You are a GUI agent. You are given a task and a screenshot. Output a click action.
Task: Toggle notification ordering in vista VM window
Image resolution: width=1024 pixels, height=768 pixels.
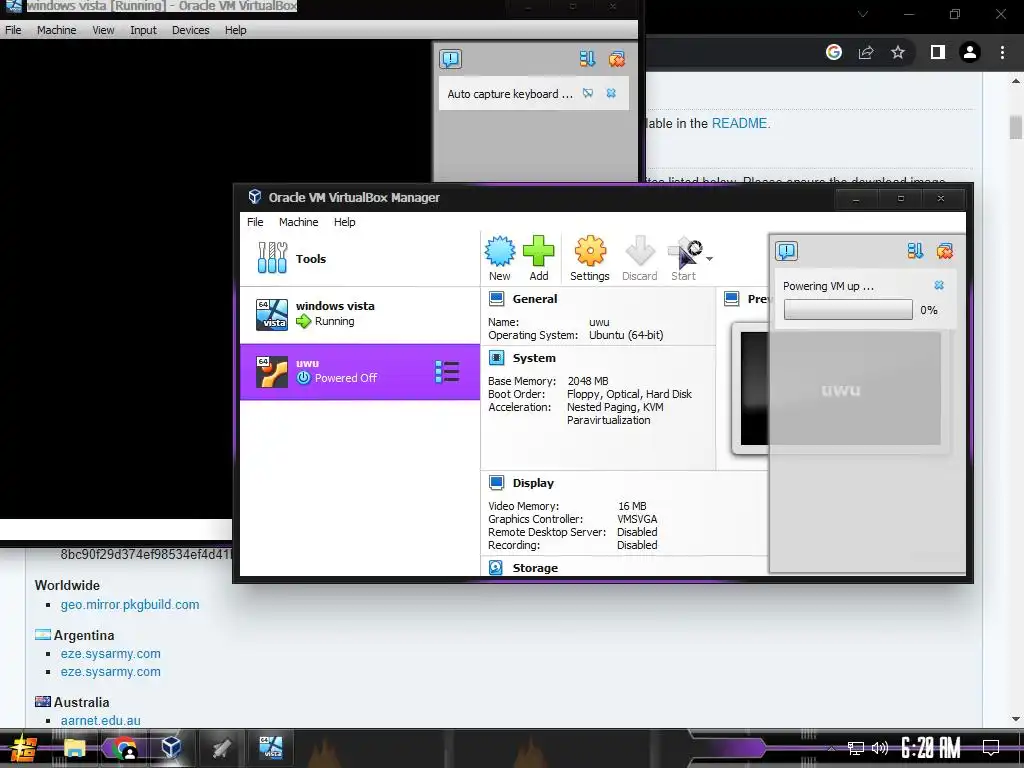click(x=587, y=59)
